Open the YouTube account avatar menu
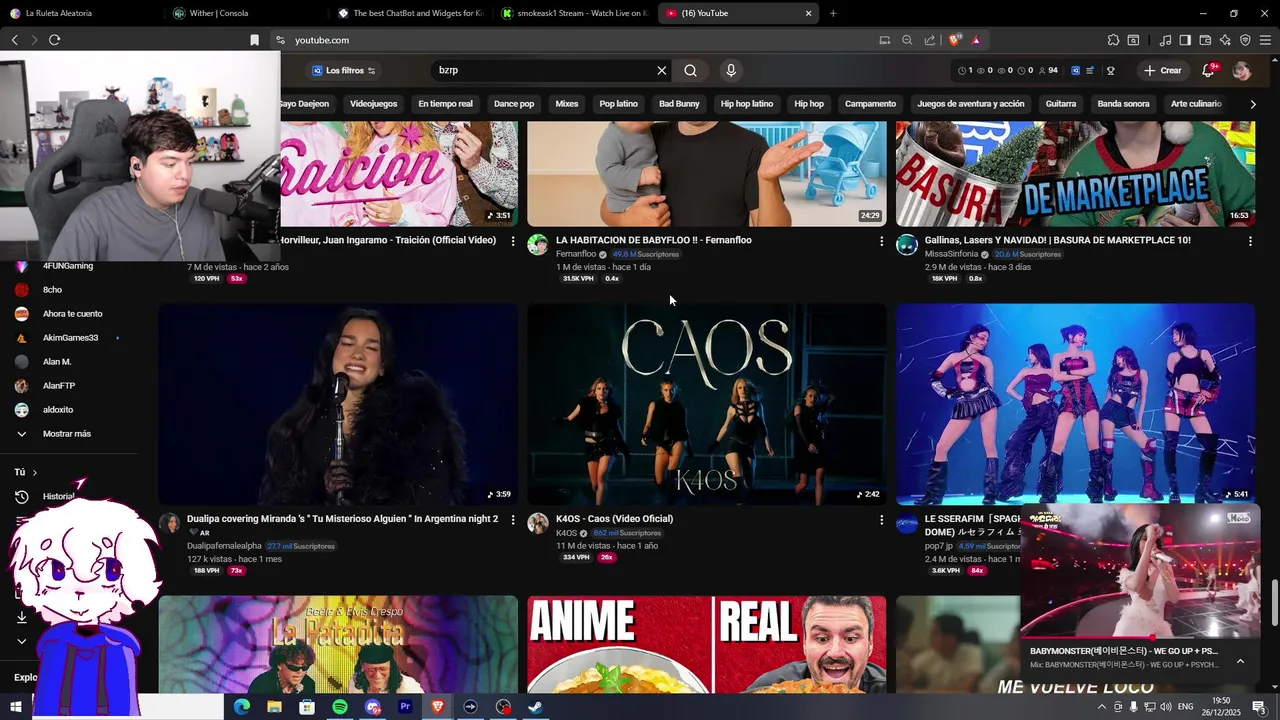The width and height of the screenshot is (1280, 720). tap(1242, 70)
